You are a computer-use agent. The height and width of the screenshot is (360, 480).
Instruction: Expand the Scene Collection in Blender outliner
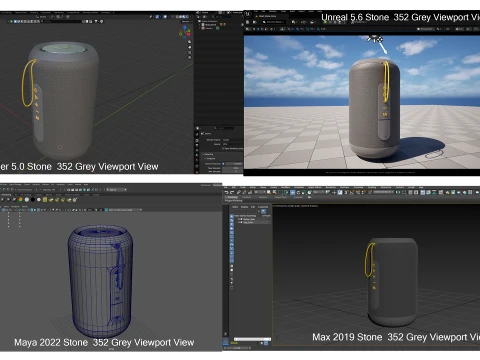point(199,21)
